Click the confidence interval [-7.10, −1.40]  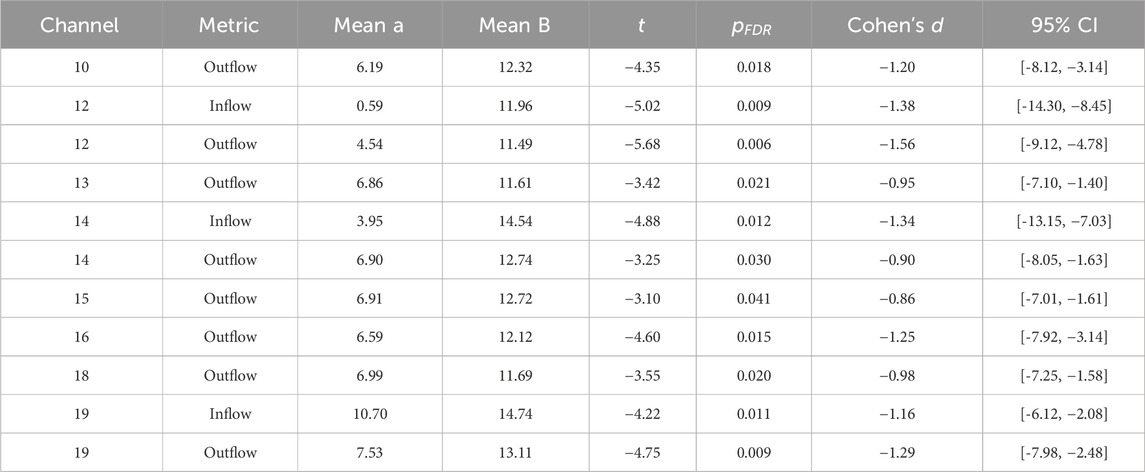pyautogui.click(x=1062, y=183)
